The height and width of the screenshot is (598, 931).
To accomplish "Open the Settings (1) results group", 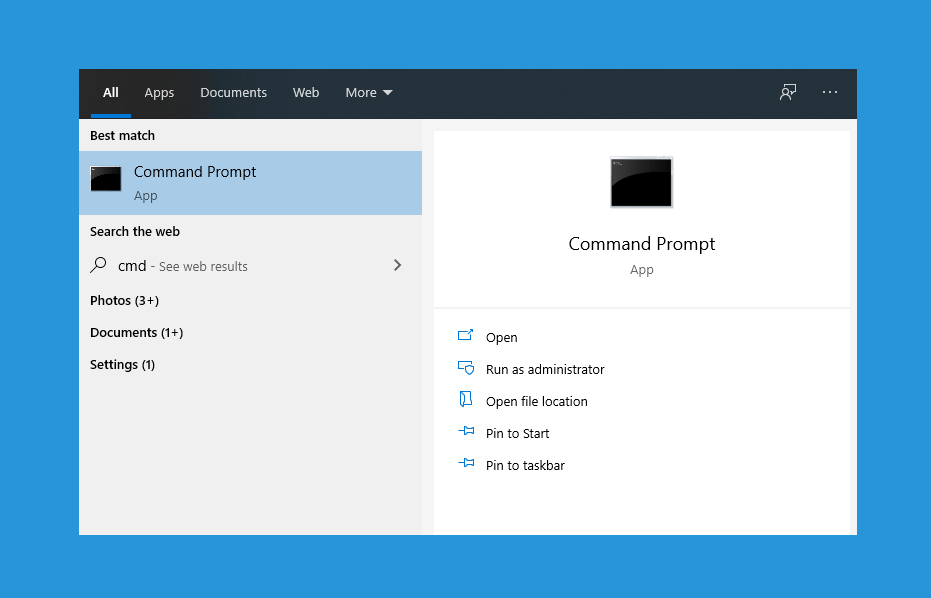I will pos(122,364).
